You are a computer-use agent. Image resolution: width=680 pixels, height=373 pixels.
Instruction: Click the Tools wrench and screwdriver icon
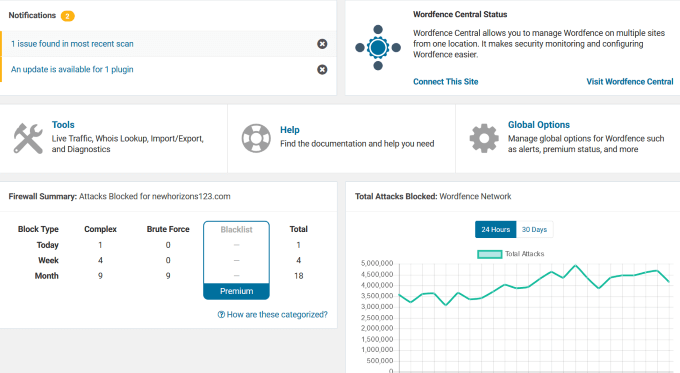(28, 138)
